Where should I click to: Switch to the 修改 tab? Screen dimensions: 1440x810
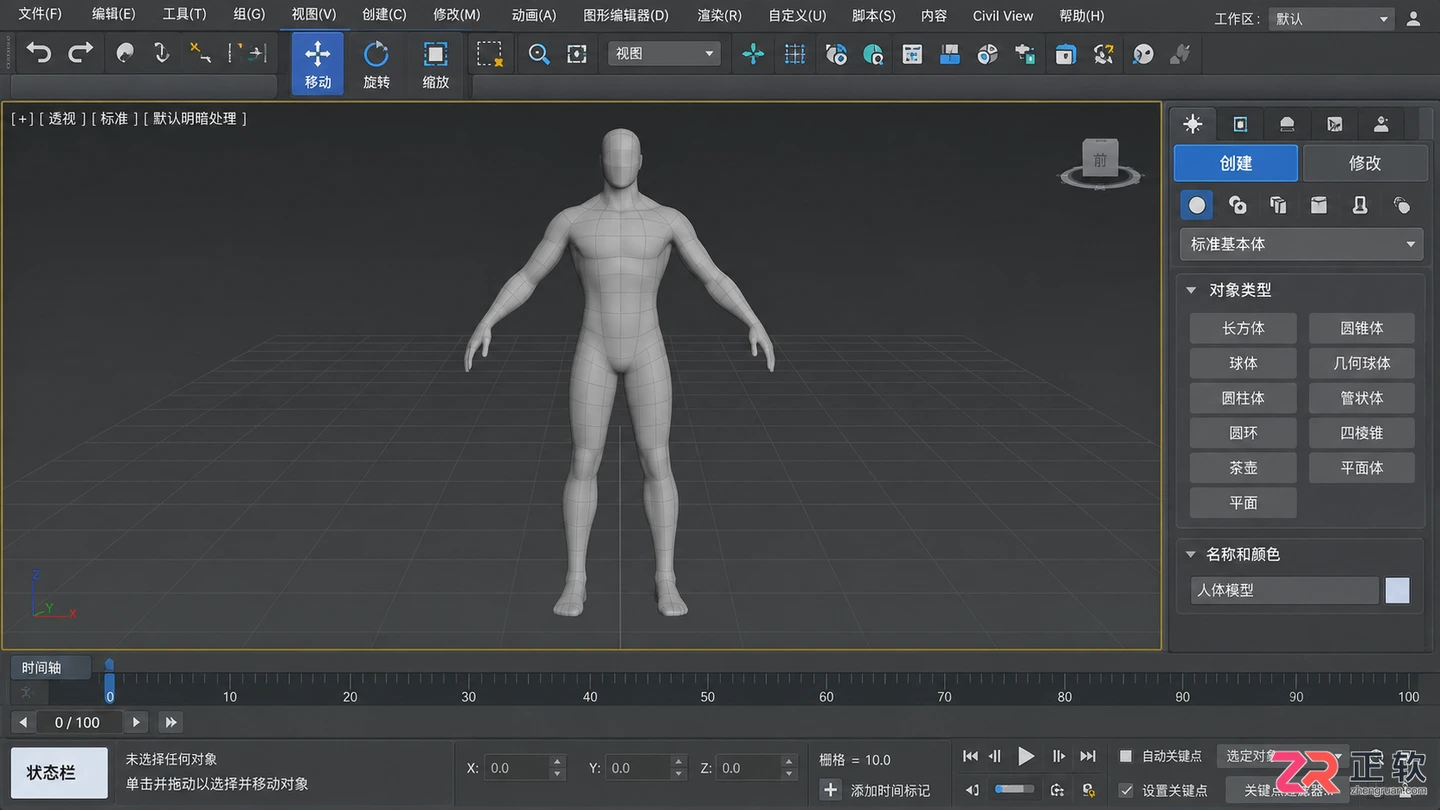click(x=1365, y=163)
